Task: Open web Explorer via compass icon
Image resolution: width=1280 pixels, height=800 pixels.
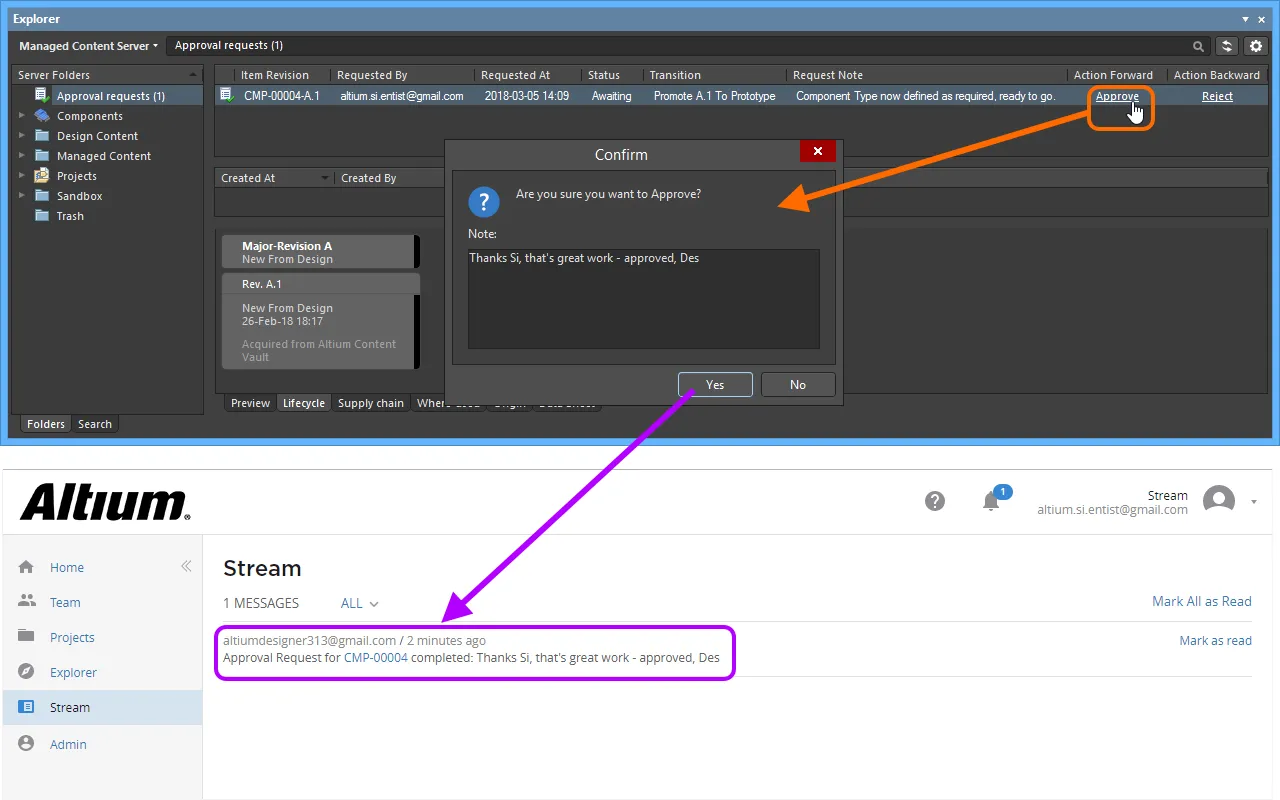Action: (x=26, y=672)
